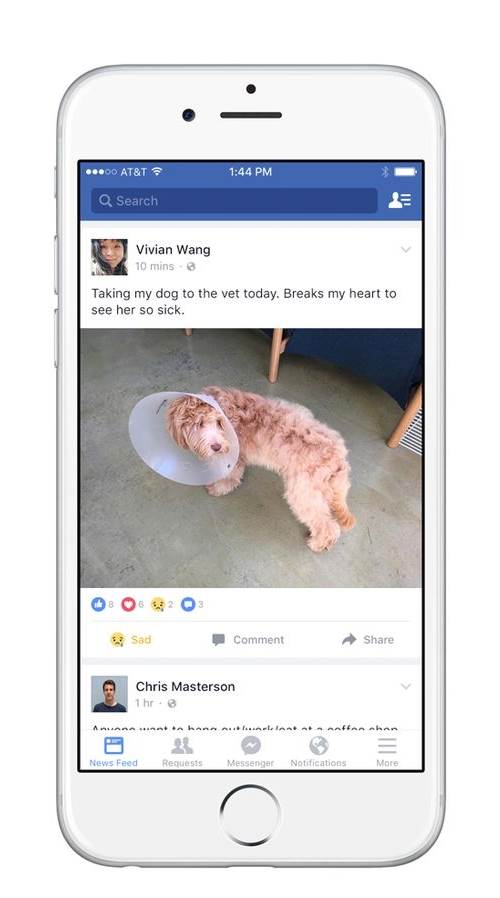Expand options chevron on Vivian Wang's post
The height and width of the screenshot is (898, 500).
(405, 249)
